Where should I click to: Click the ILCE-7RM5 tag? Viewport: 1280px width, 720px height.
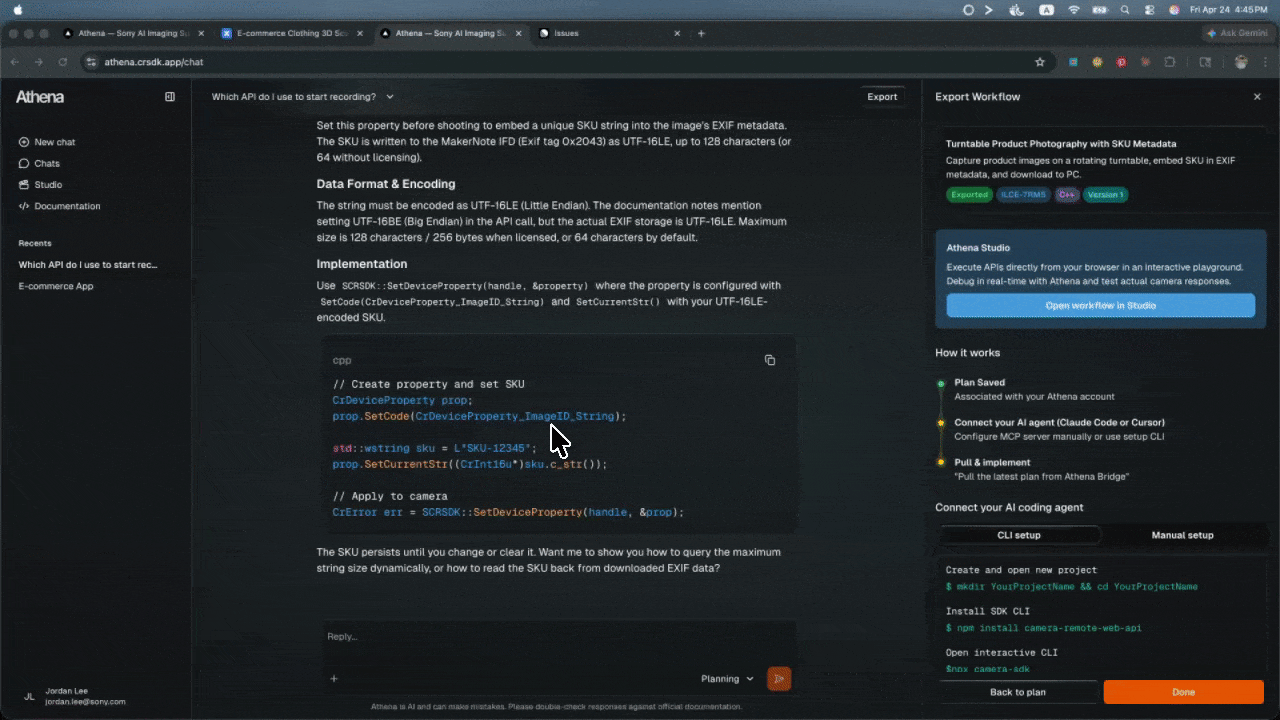pyautogui.click(x=1023, y=195)
